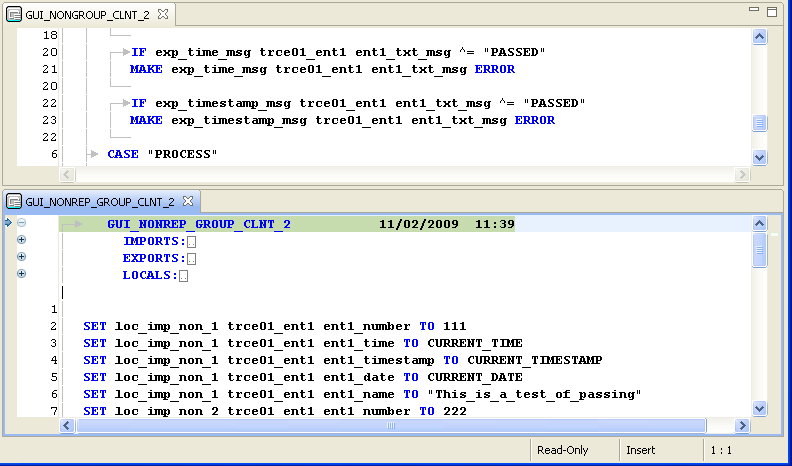Click the "This_is_a_test_of_passing" string literal
This screenshot has width=792, height=466.
534,394
